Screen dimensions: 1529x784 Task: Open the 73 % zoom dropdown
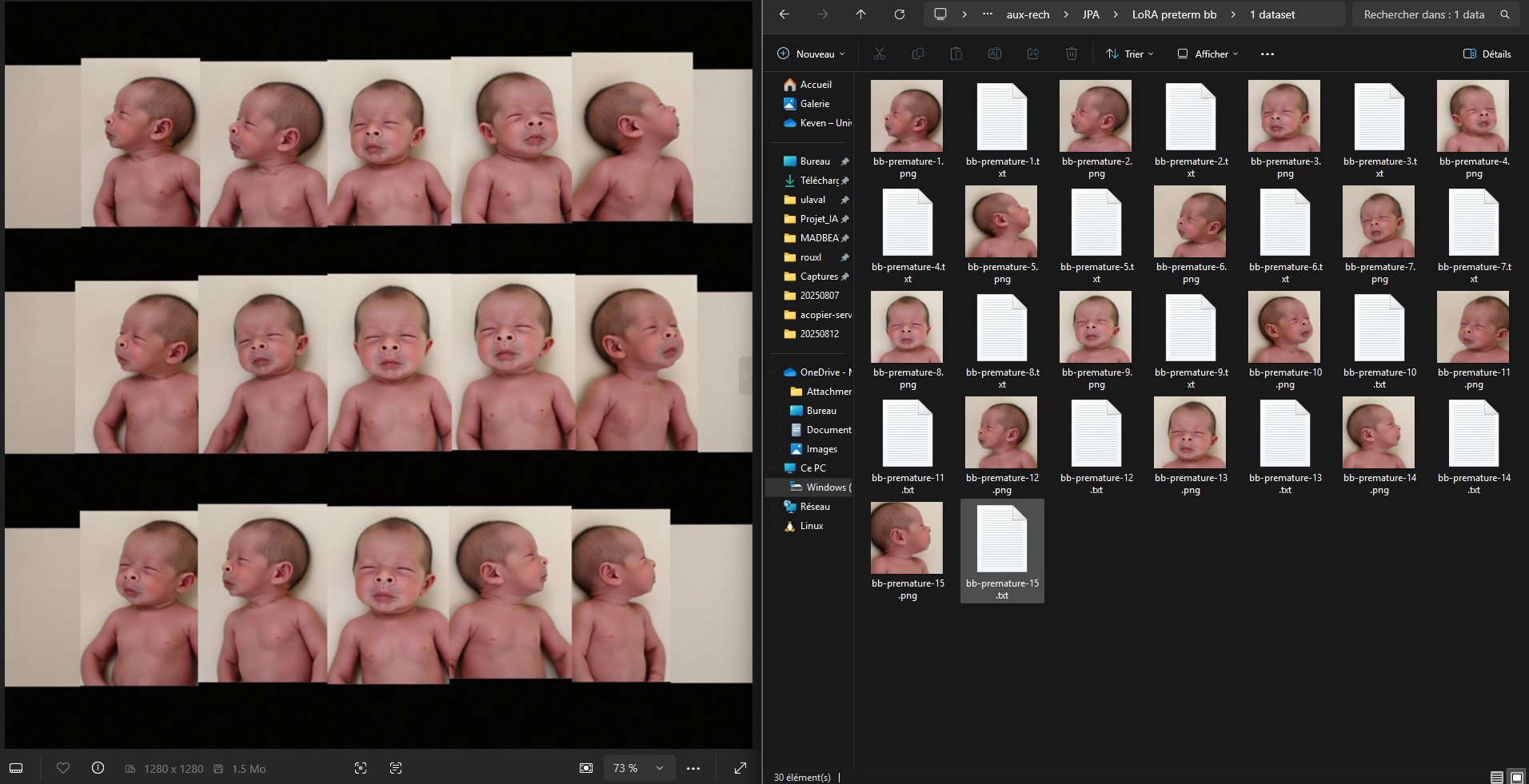pyautogui.click(x=638, y=768)
